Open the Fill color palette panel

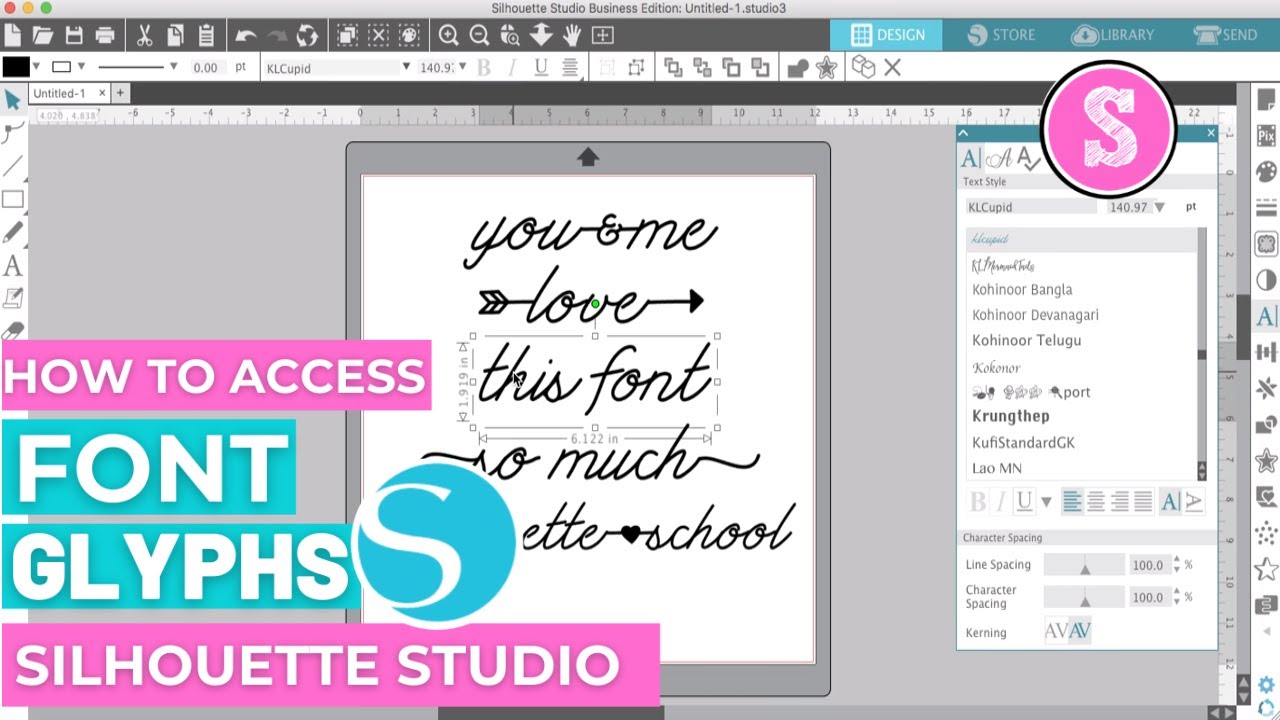pos(1266,171)
